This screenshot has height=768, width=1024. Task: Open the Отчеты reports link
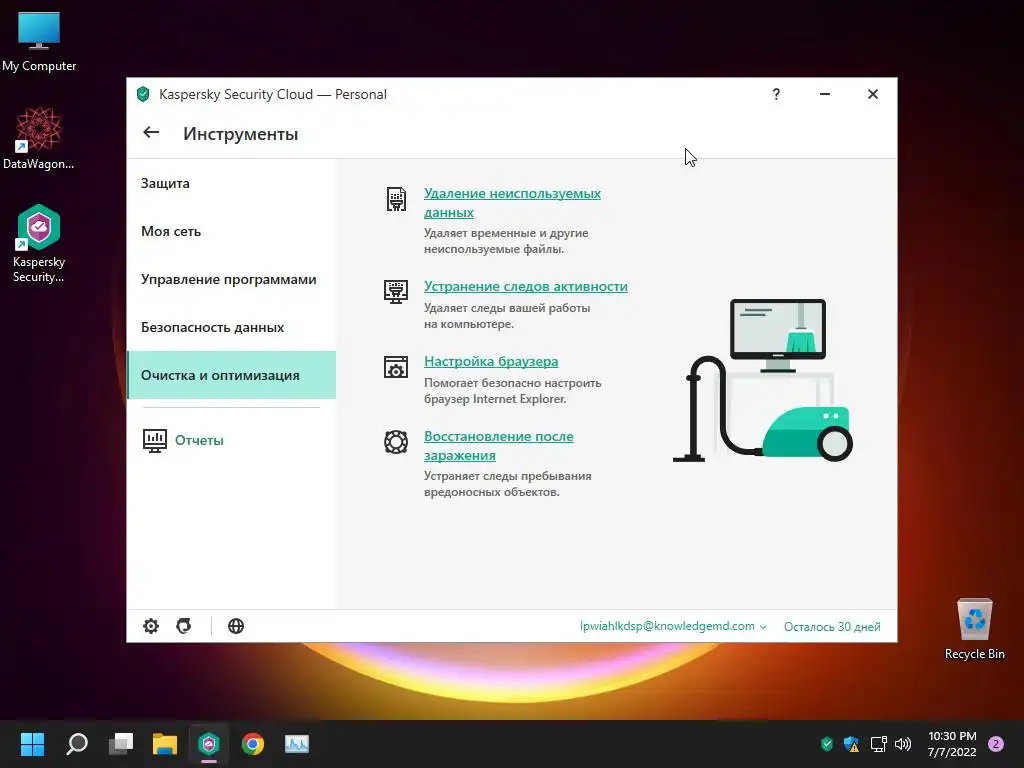click(199, 440)
